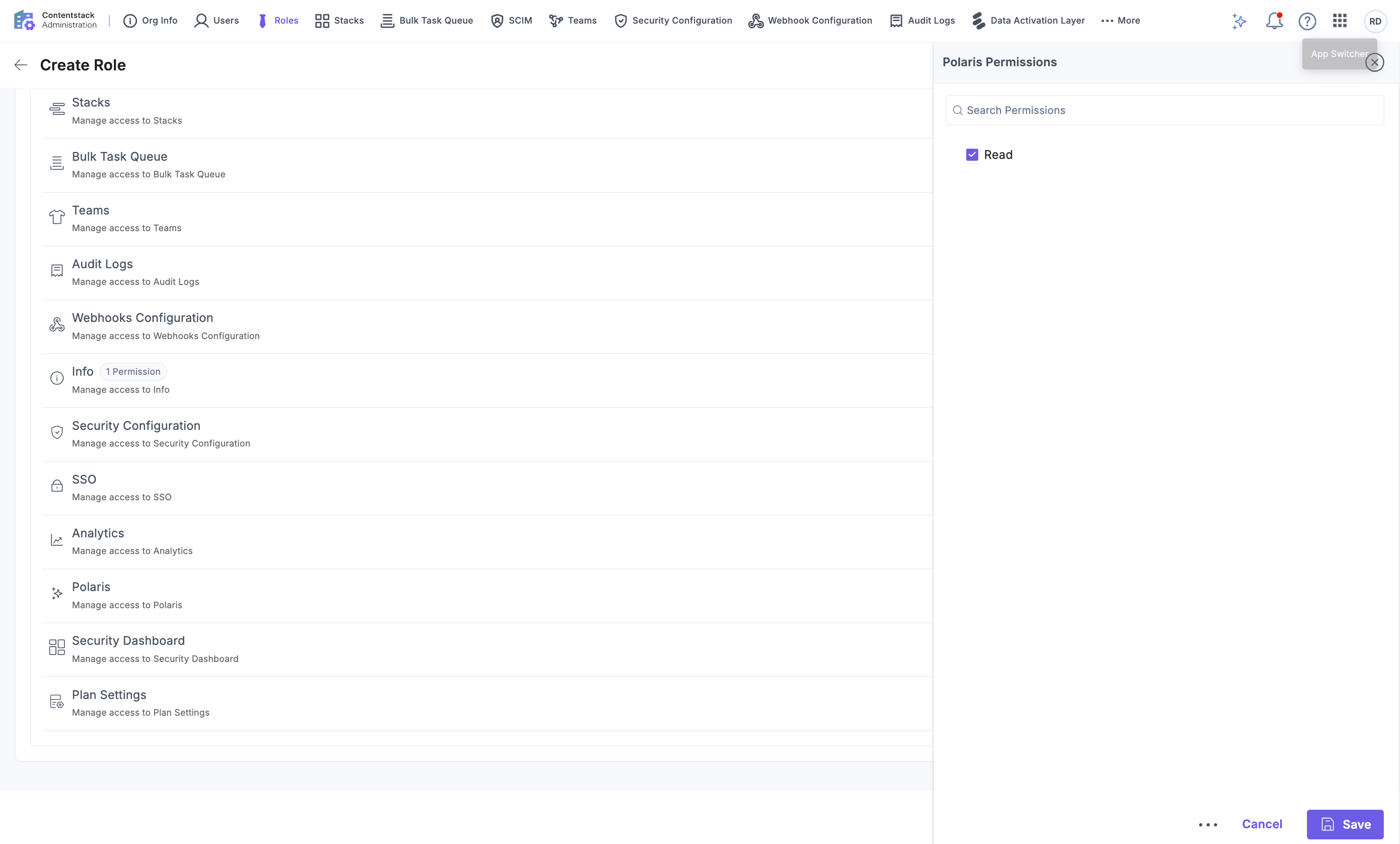Click the Teams shirt icon in list
This screenshot has height=844, width=1400.
[57, 216]
